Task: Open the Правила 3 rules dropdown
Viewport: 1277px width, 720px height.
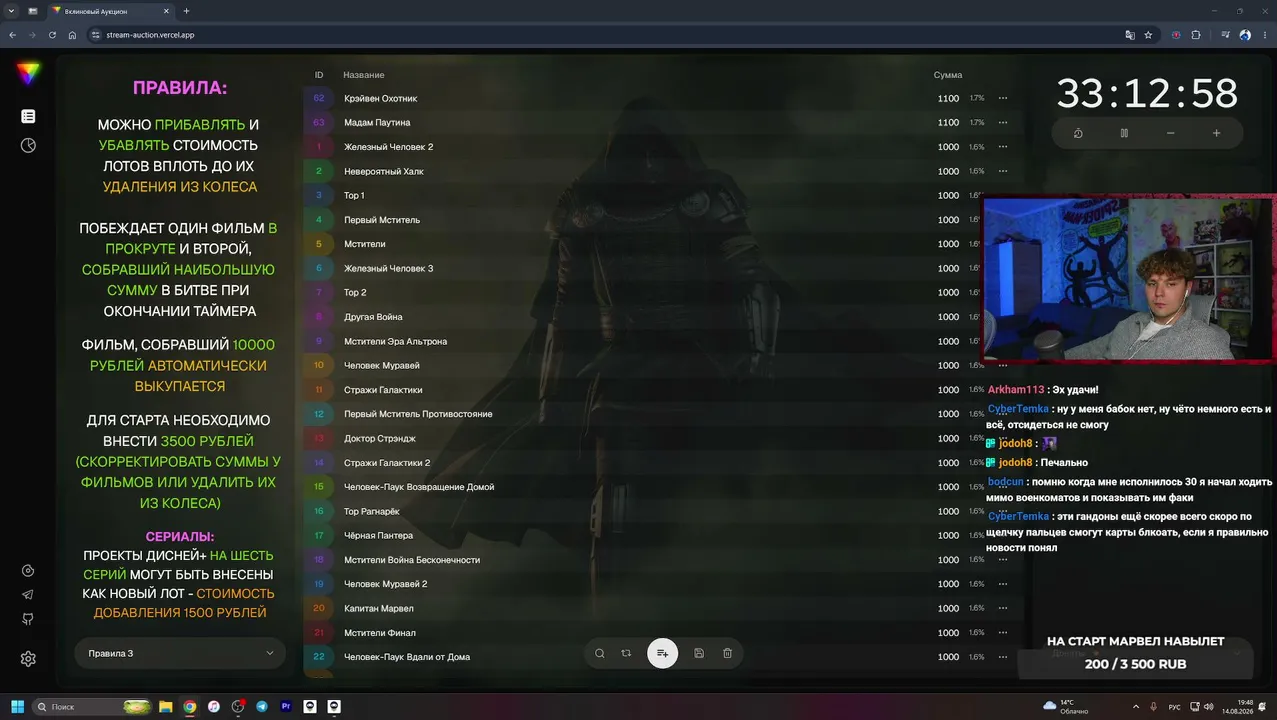Action: pyautogui.click(x=180, y=653)
